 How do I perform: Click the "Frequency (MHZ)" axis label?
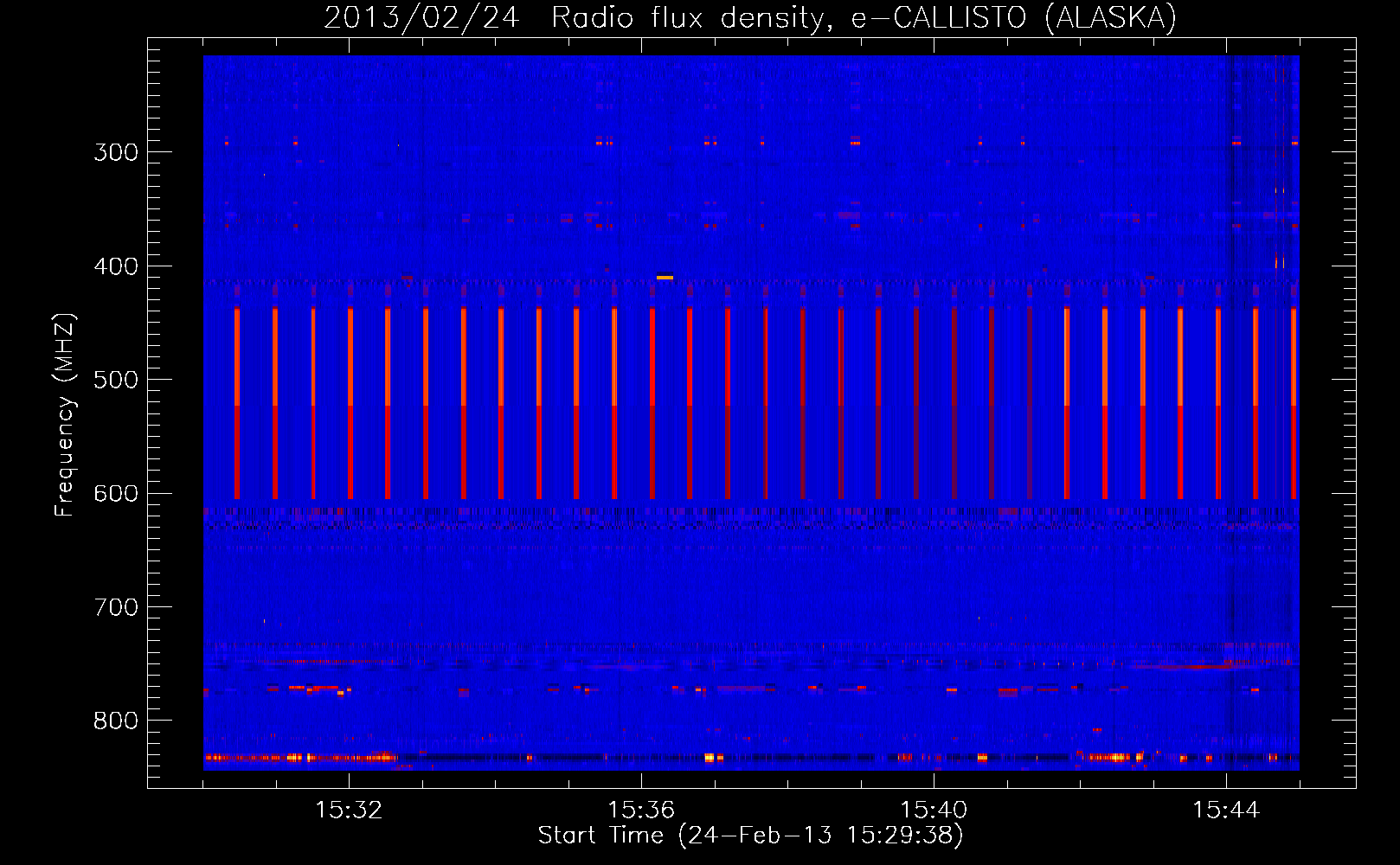coord(65,415)
